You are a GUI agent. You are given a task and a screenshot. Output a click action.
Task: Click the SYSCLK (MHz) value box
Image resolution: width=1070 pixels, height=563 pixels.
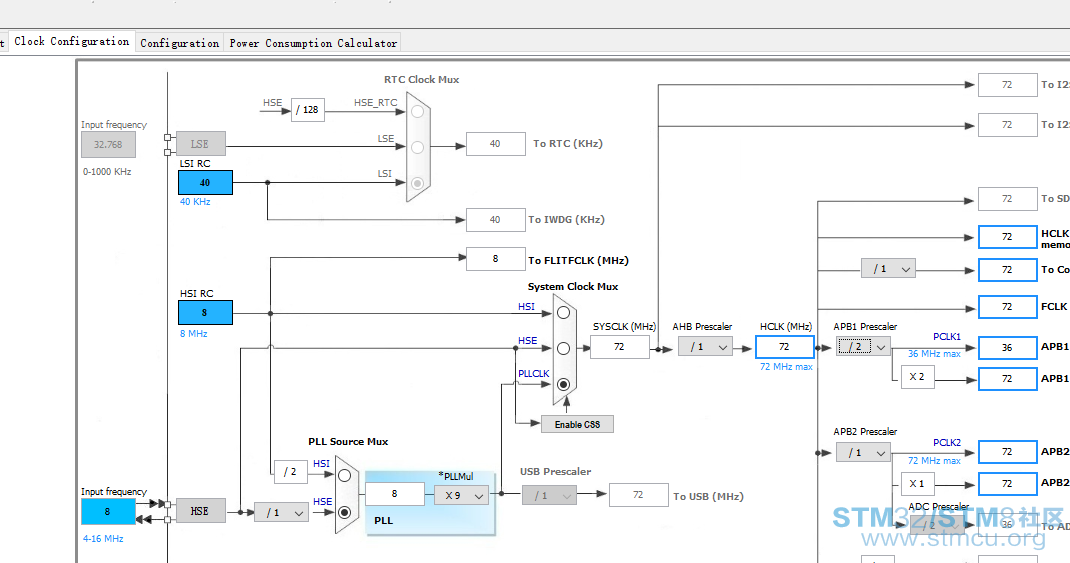620,347
